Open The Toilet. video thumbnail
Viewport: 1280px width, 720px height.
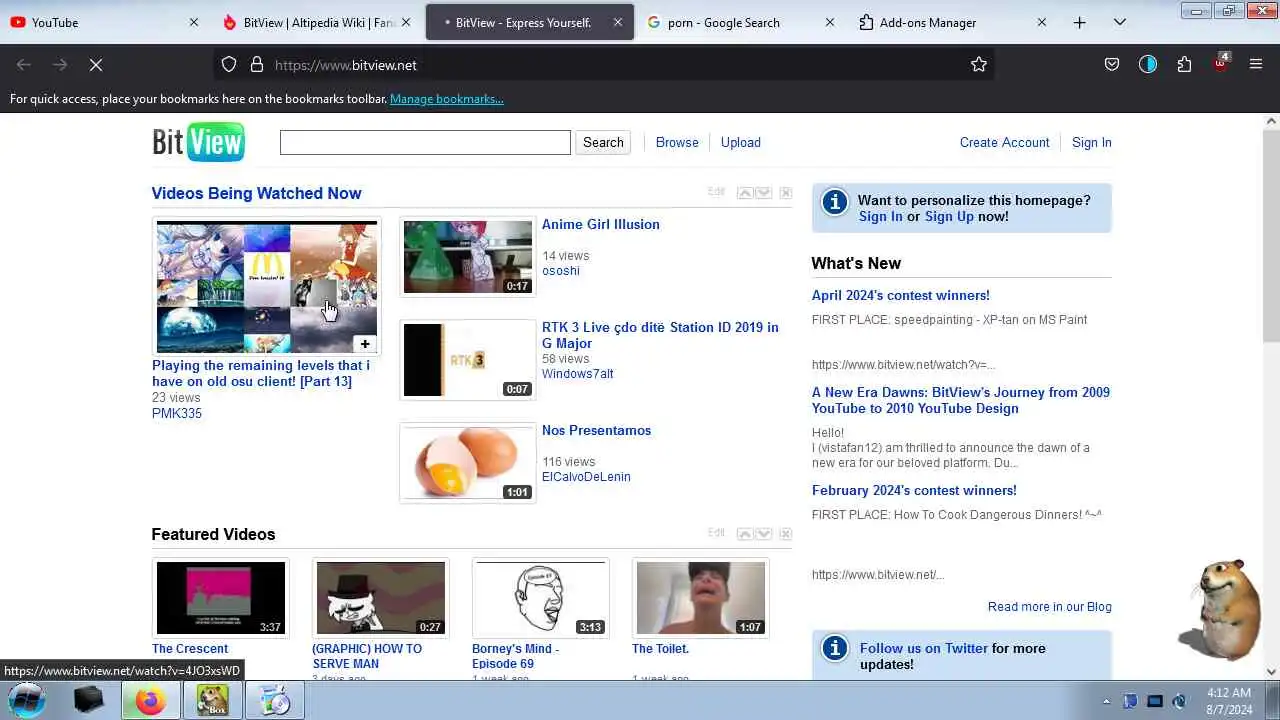[701, 598]
